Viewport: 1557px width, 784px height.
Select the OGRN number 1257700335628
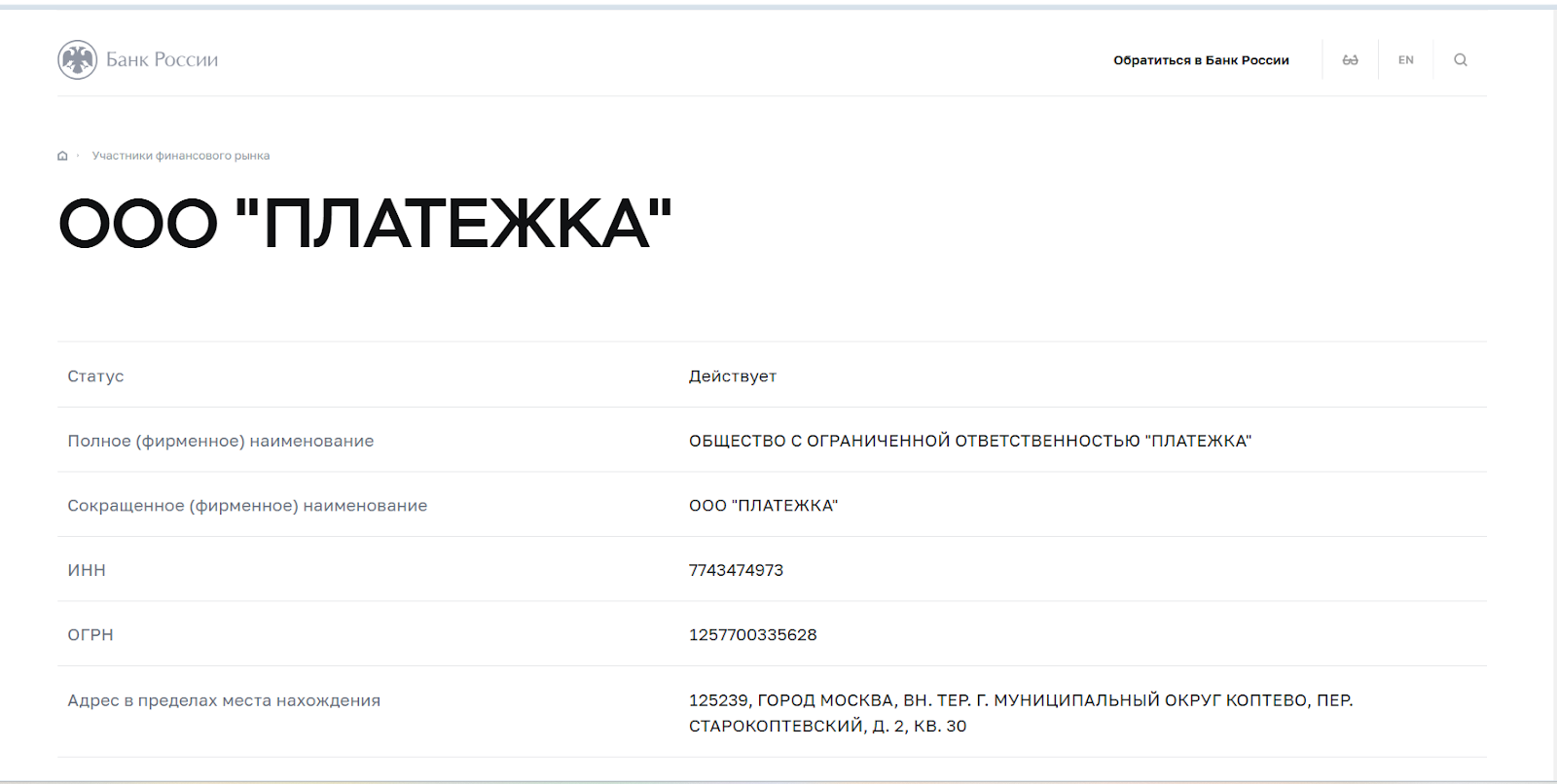(x=753, y=635)
